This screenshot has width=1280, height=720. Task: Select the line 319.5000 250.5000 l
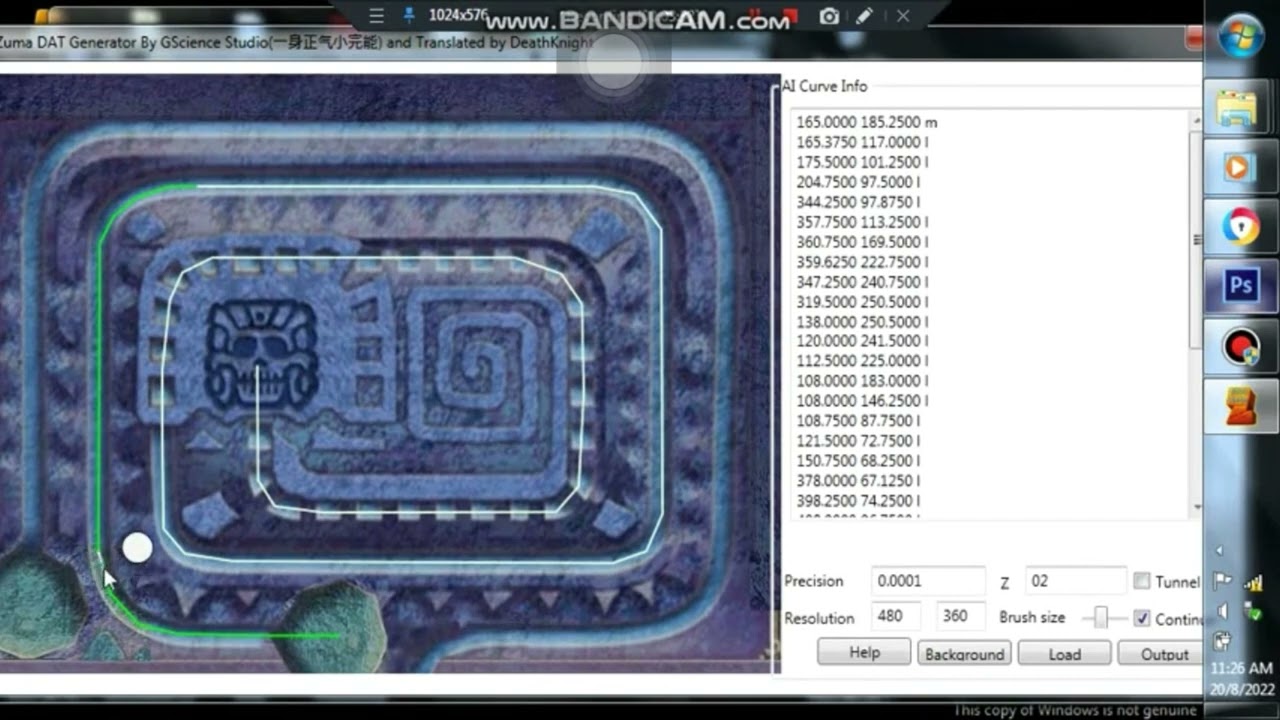(862, 302)
